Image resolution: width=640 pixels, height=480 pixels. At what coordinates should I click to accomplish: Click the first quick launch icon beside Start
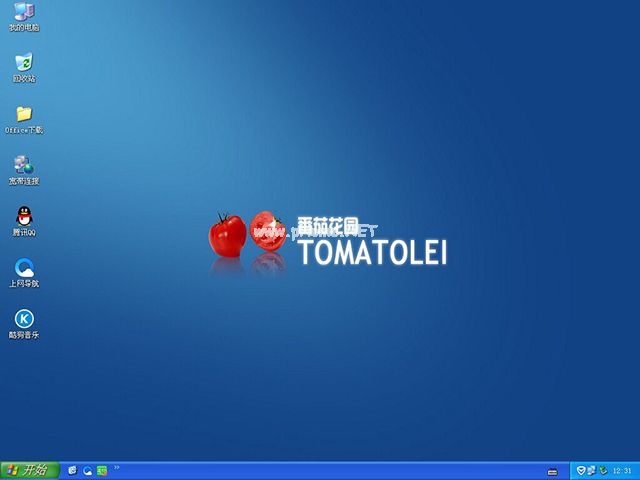[73, 470]
